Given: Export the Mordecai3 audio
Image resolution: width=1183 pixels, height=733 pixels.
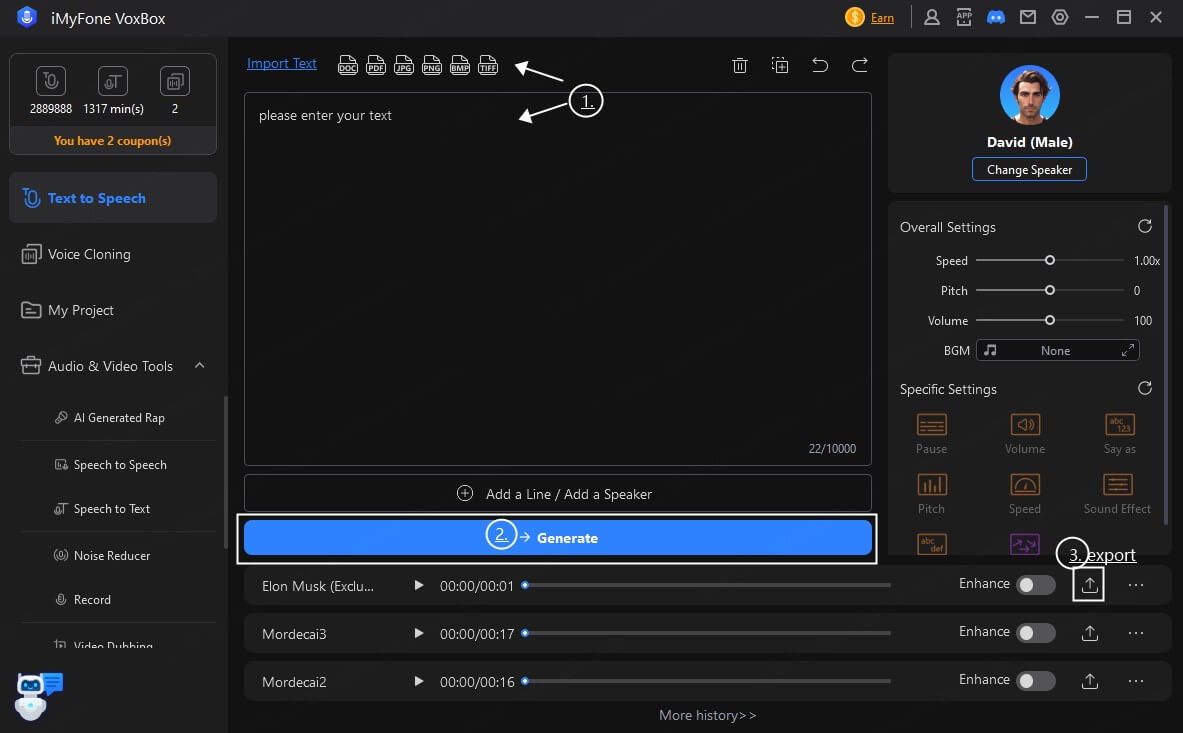Looking at the screenshot, I should click(1089, 633).
